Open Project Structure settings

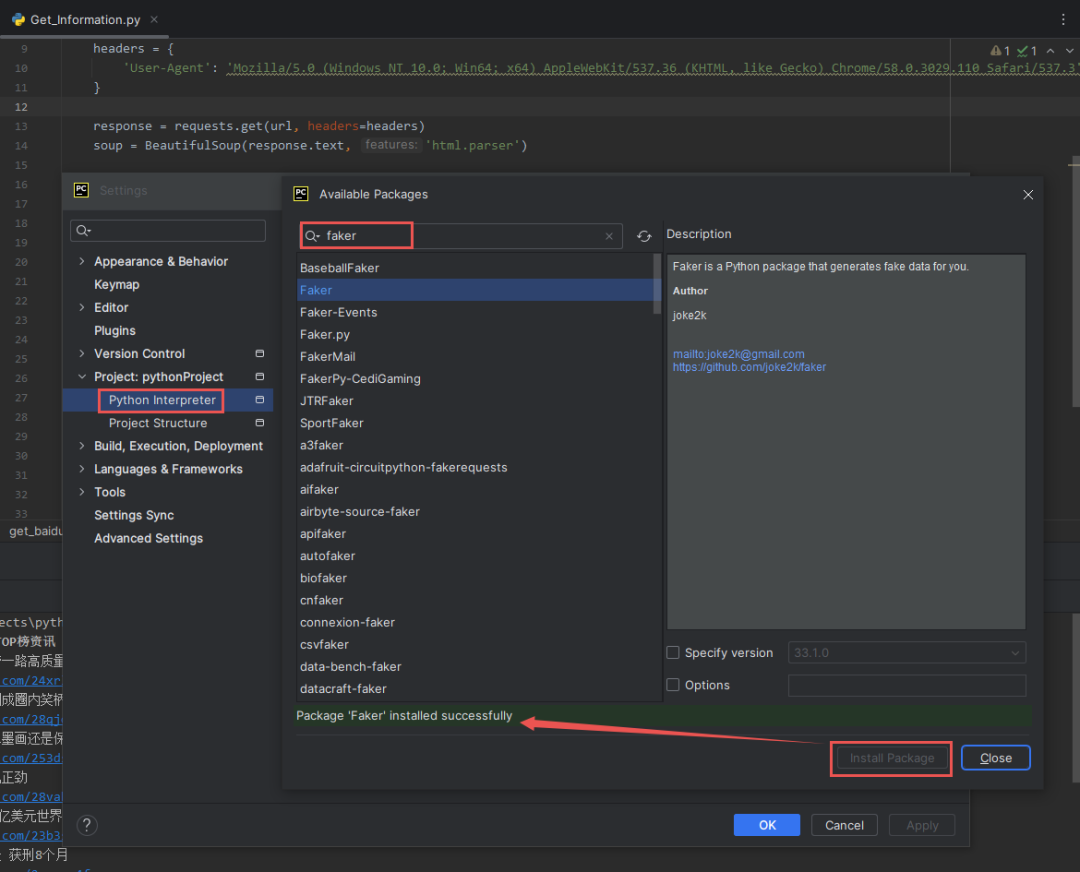coord(158,423)
